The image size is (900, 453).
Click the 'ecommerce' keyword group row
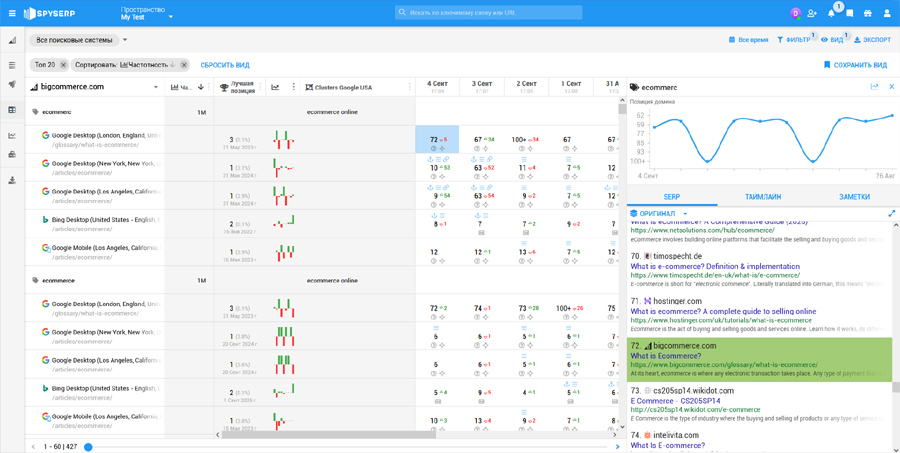pos(95,281)
